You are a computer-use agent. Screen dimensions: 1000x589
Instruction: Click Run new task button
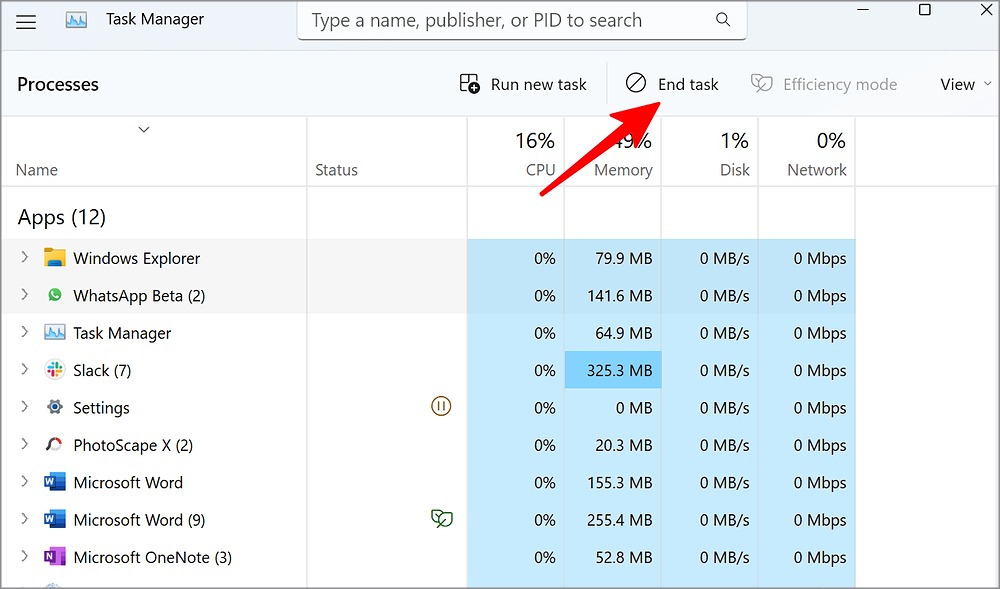point(523,85)
